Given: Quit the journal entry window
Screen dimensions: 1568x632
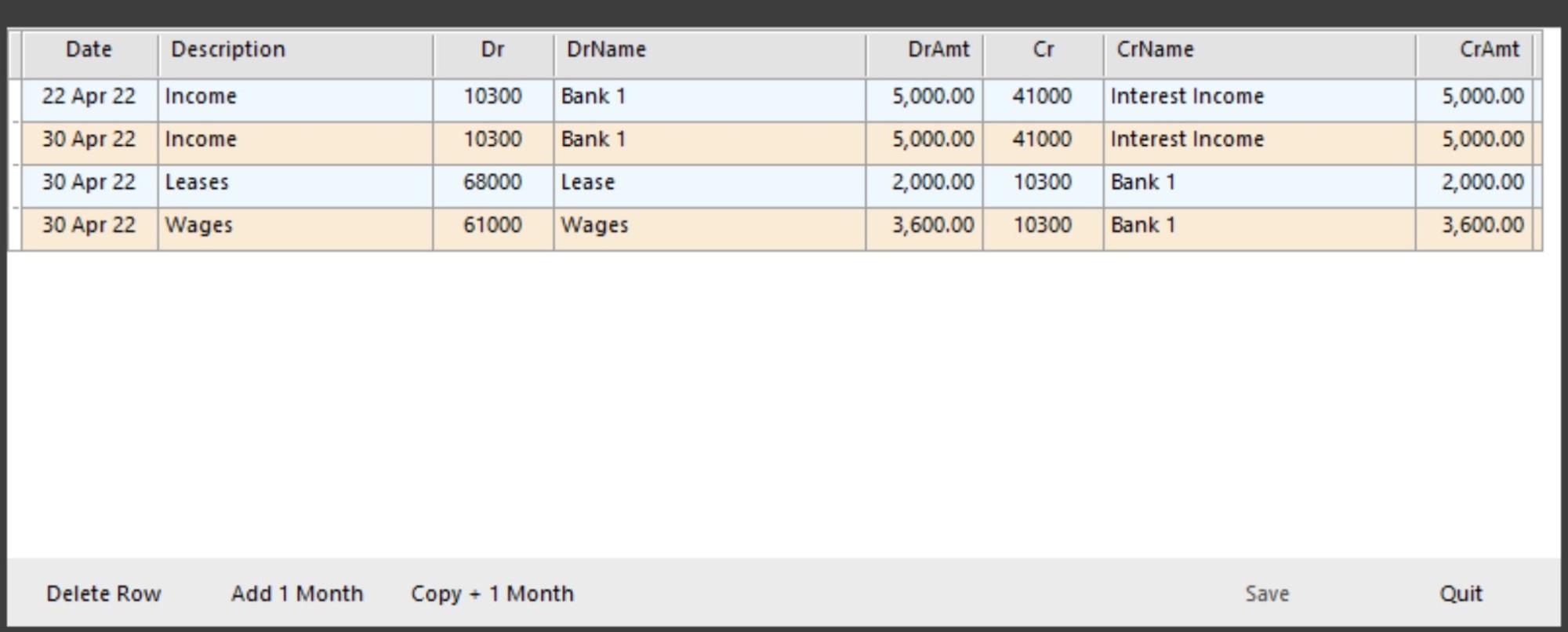Looking at the screenshot, I should pos(1461,594).
